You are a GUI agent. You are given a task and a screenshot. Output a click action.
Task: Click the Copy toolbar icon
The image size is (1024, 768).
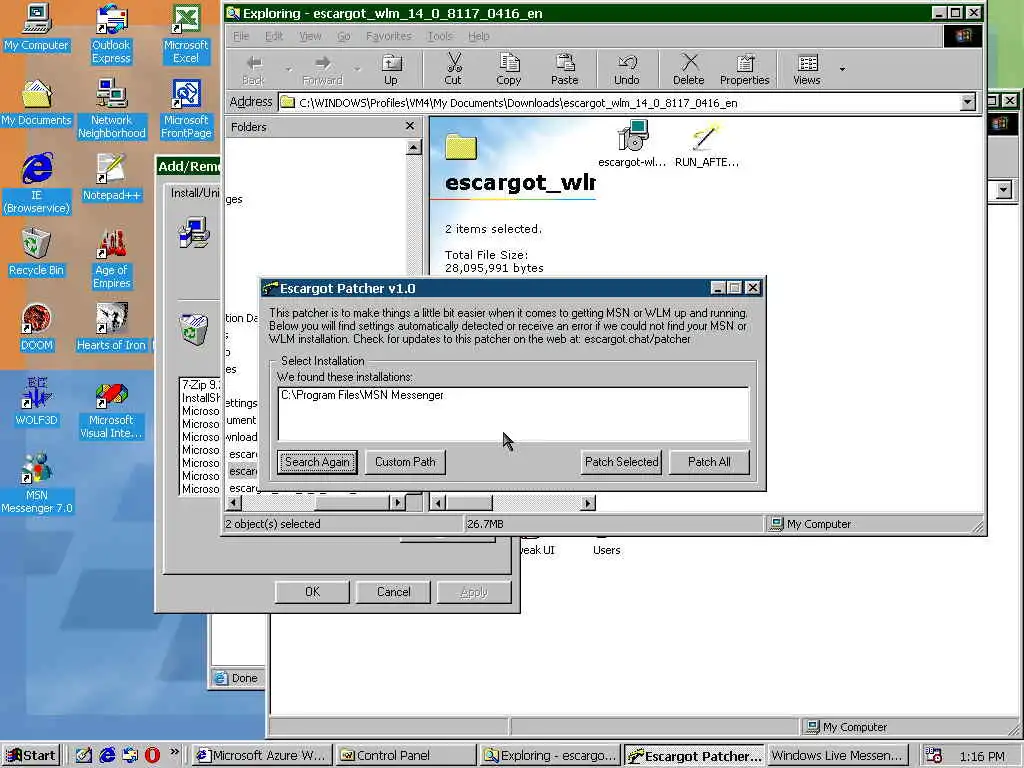[x=508, y=70]
